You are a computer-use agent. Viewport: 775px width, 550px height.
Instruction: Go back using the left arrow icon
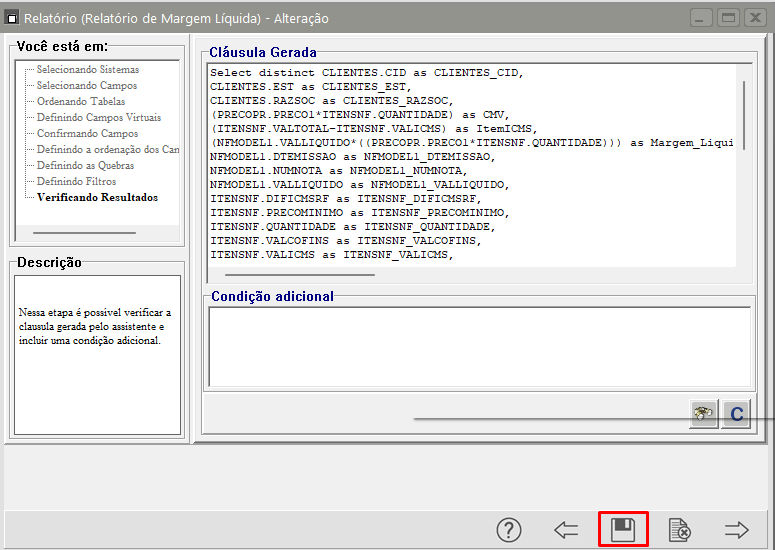pyautogui.click(x=566, y=529)
